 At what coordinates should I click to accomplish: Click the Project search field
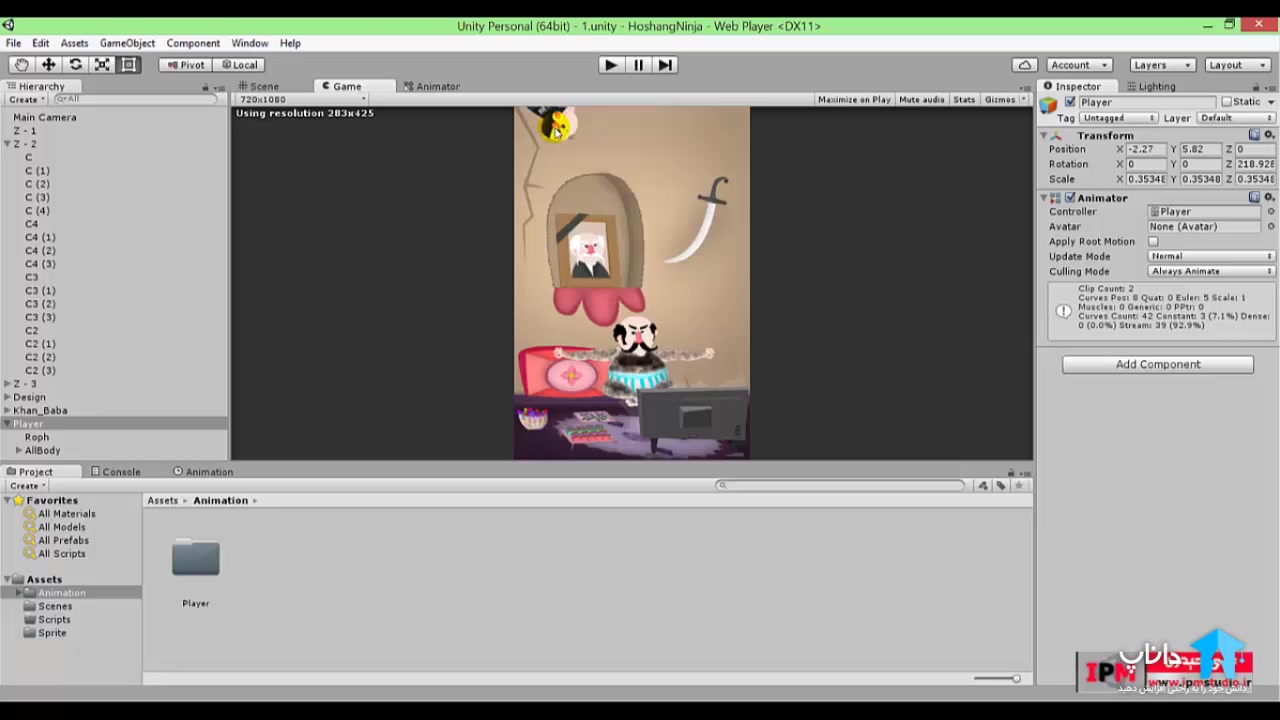pos(840,486)
